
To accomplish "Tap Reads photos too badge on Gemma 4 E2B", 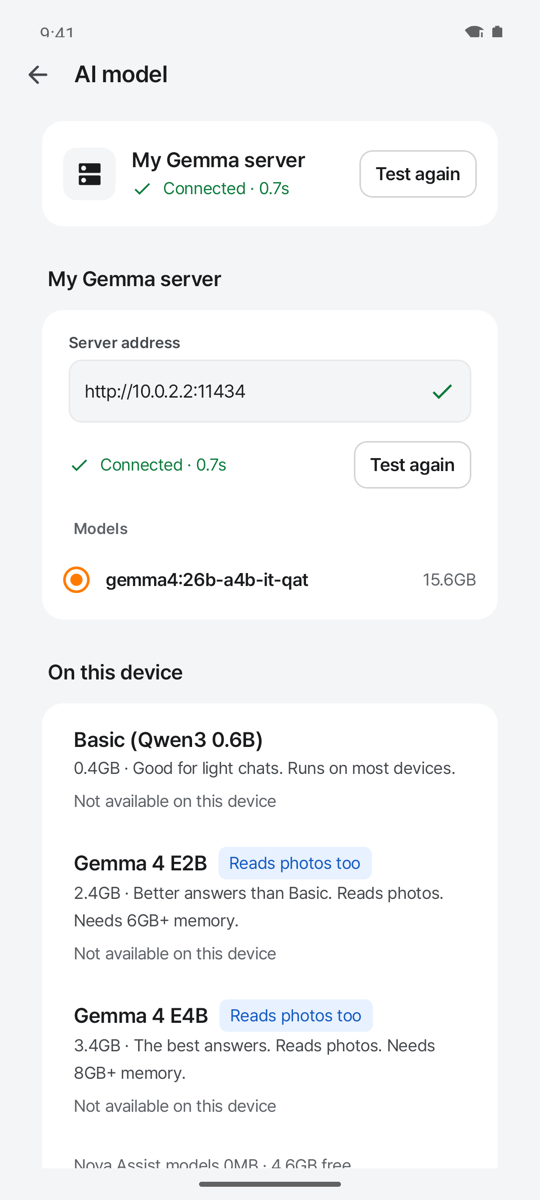I will (x=295, y=863).
